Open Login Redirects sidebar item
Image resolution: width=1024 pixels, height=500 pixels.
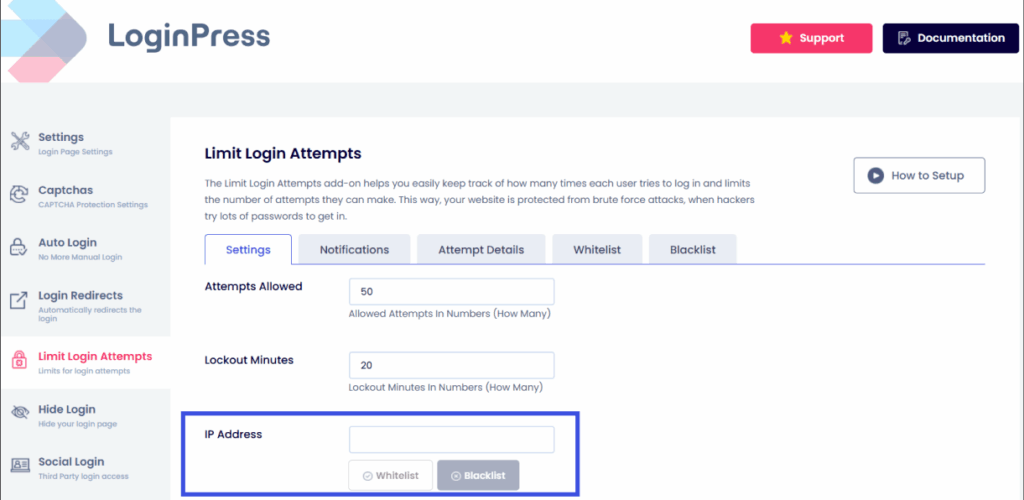coord(86,305)
